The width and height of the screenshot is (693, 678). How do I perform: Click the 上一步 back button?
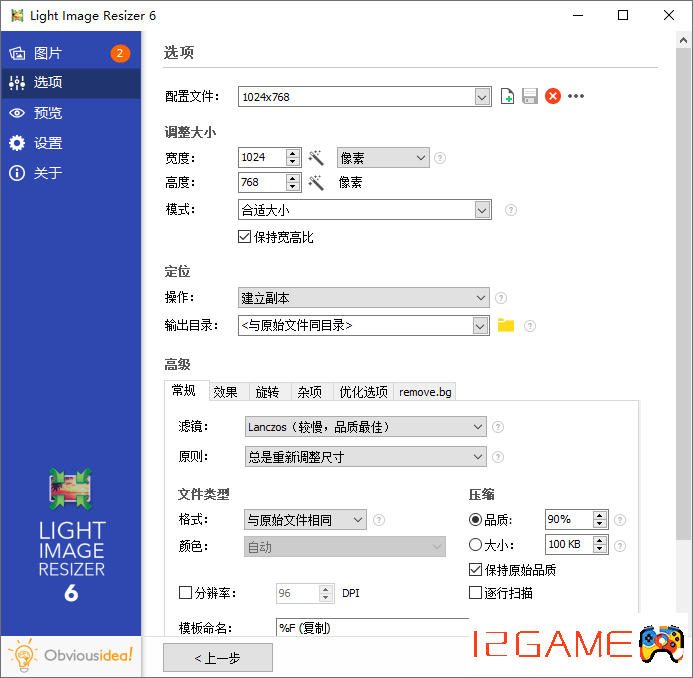(218, 657)
